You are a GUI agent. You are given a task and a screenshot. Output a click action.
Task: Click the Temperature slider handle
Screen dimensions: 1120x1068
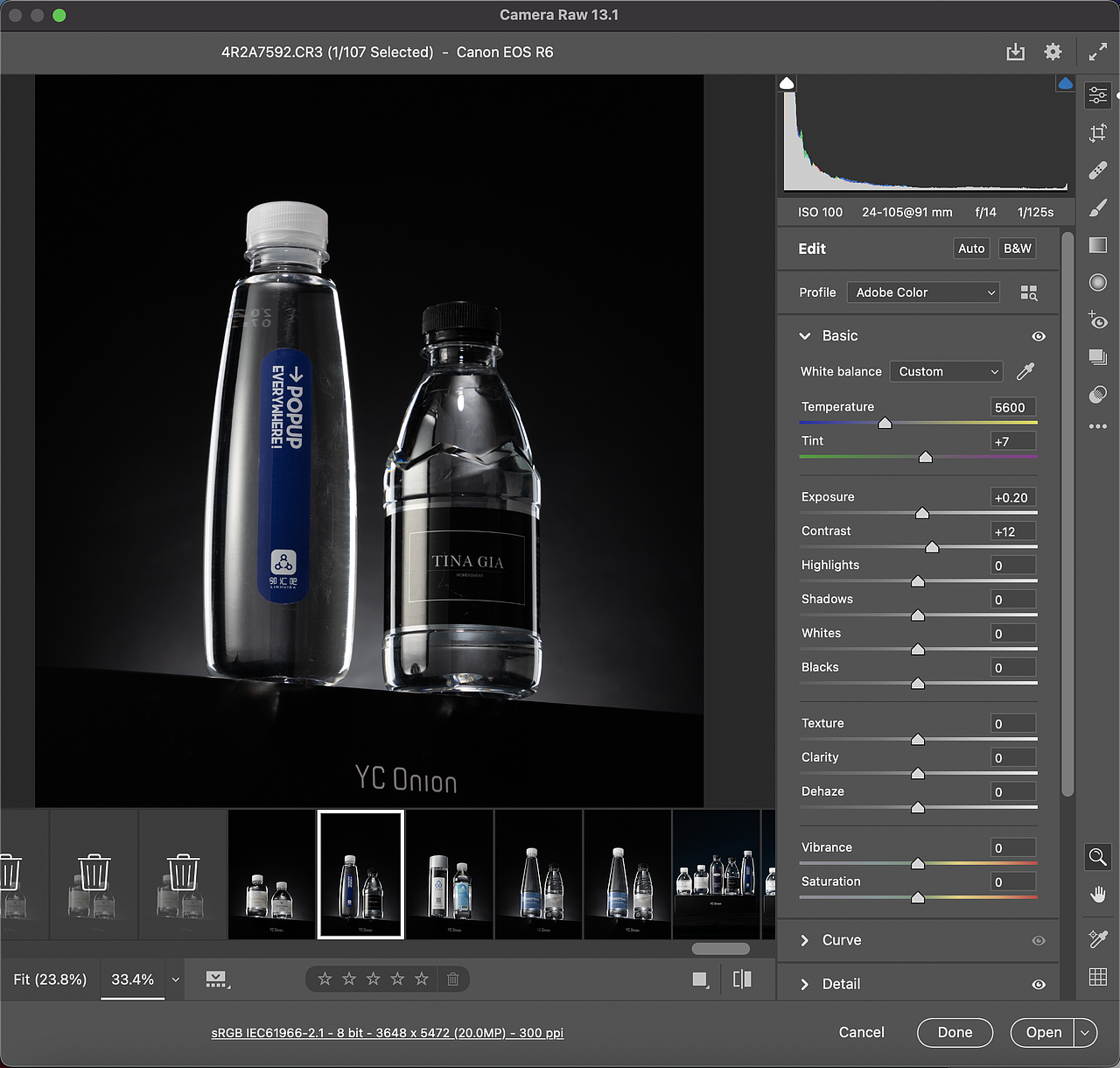coord(885,424)
